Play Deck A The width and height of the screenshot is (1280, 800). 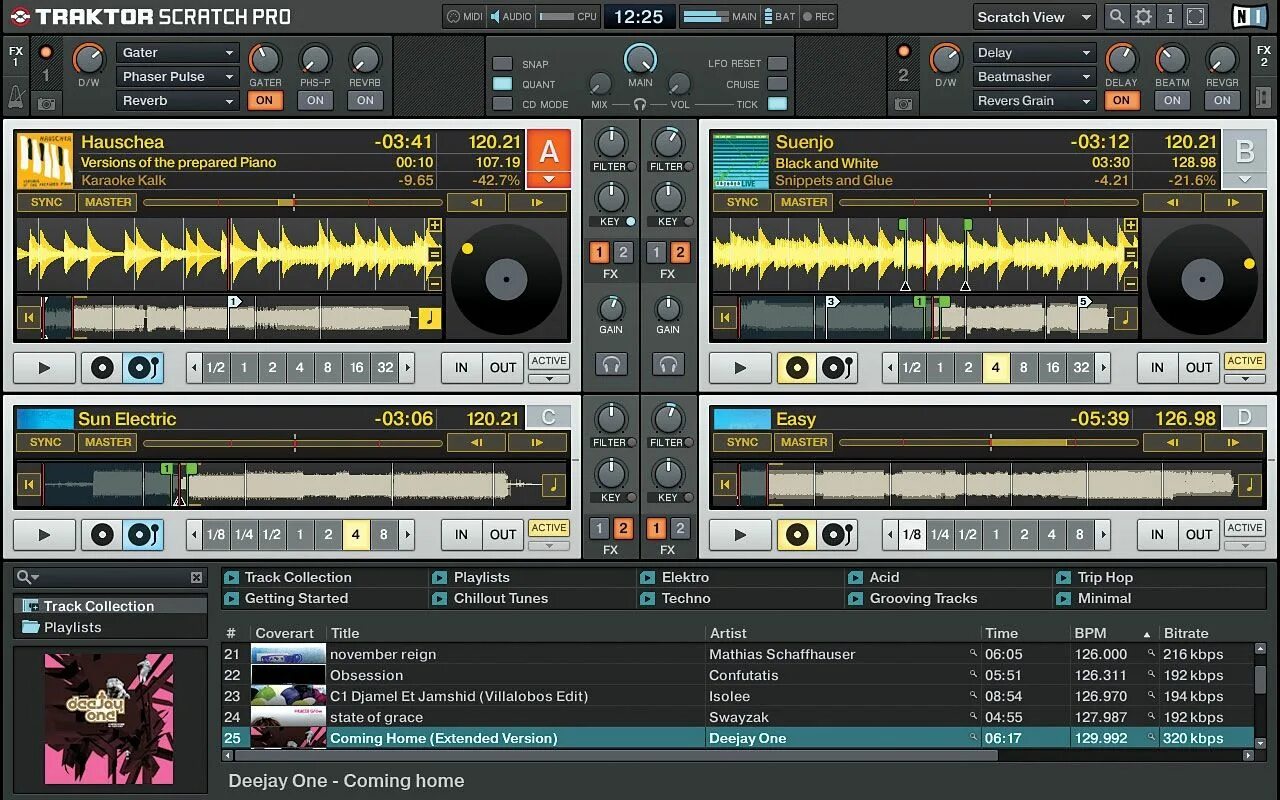tap(44, 368)
